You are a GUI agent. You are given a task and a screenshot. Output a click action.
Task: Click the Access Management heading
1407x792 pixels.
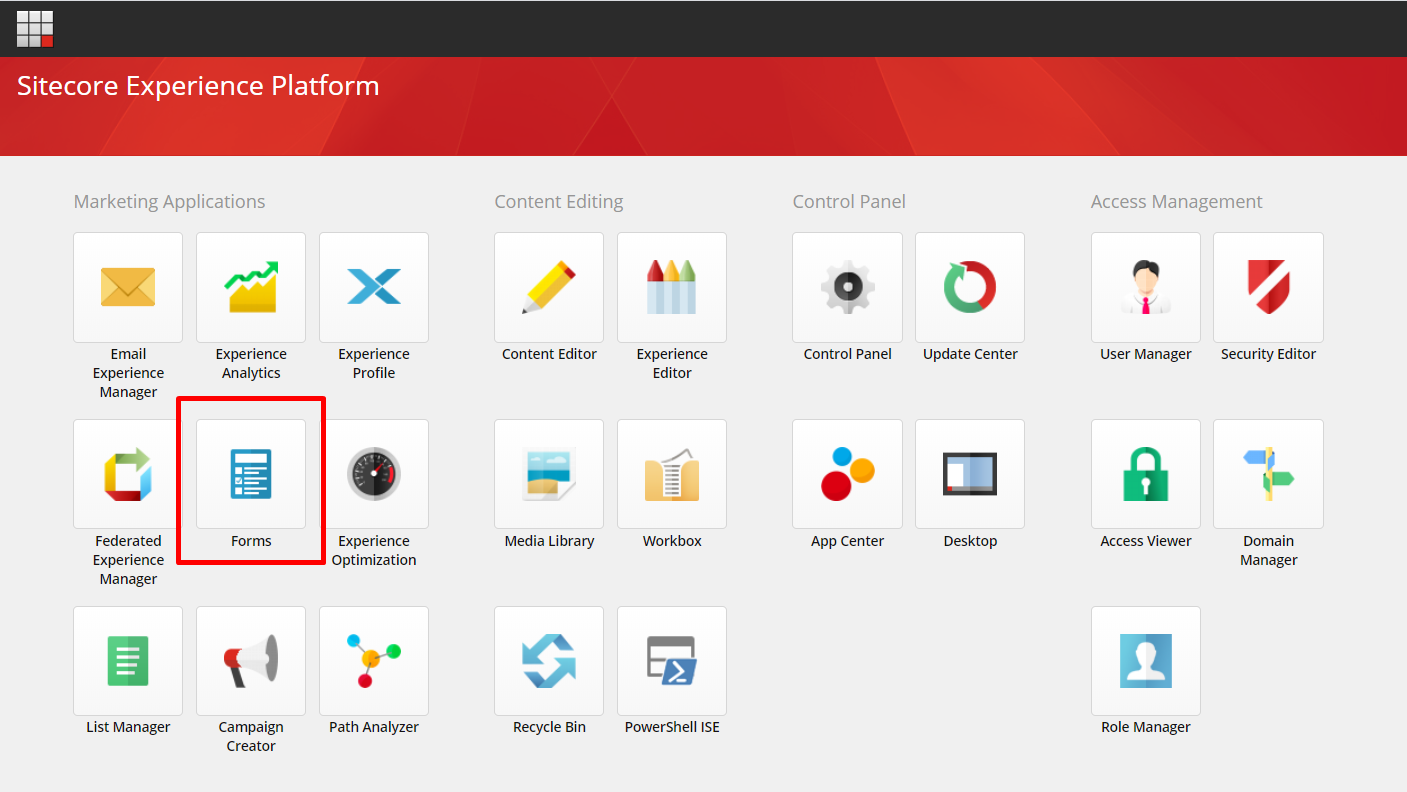point(1176,202)
